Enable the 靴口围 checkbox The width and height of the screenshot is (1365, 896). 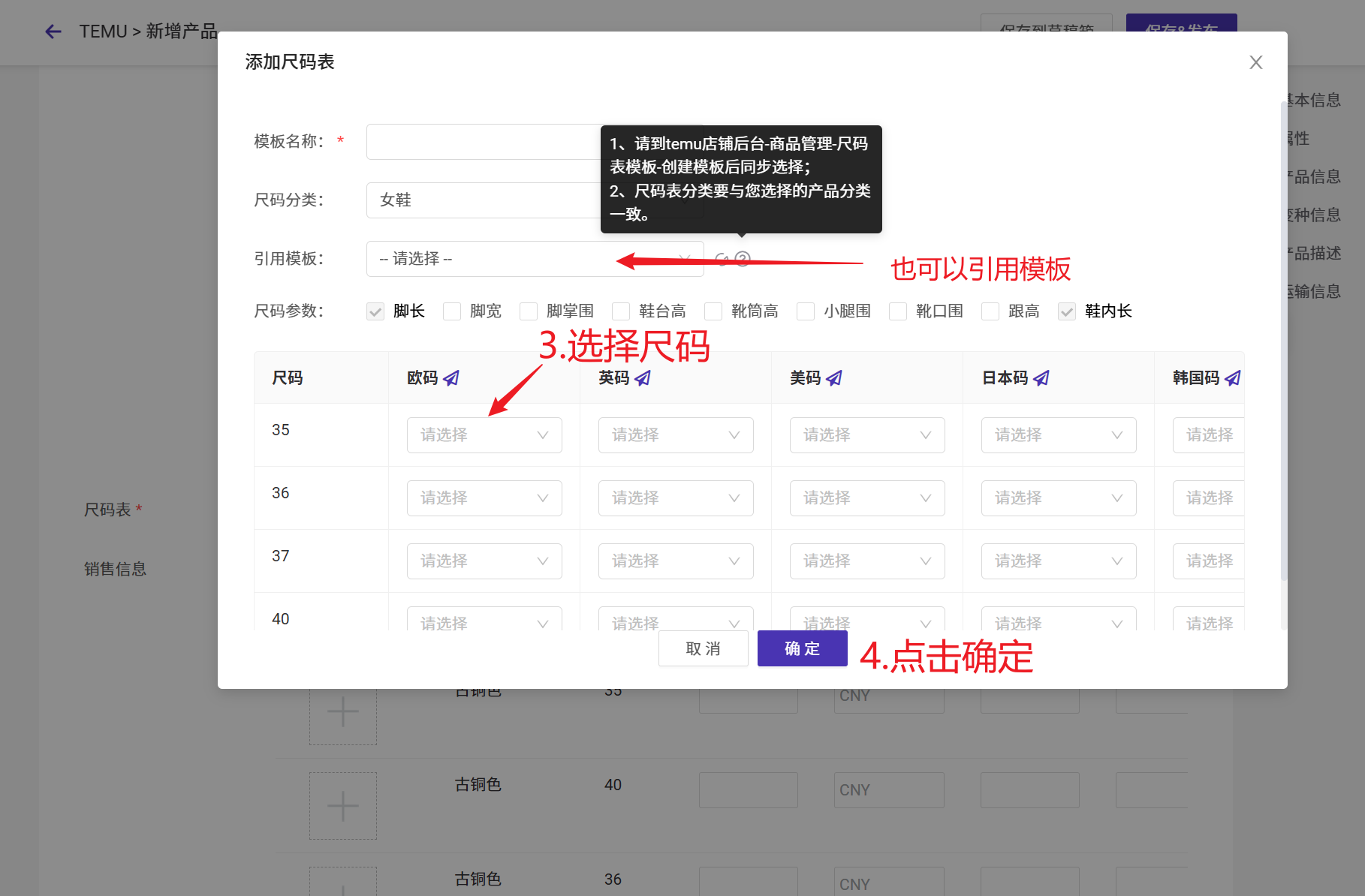pyautogui.click(x=898, y=311)
